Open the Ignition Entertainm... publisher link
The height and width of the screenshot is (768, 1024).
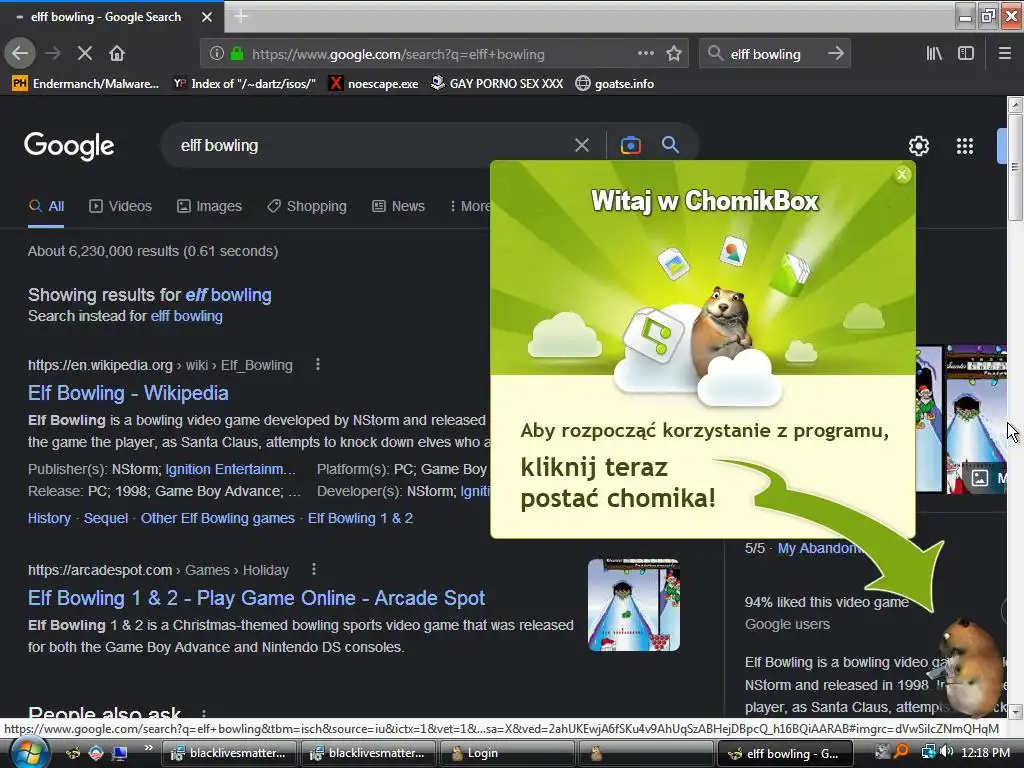230,469
